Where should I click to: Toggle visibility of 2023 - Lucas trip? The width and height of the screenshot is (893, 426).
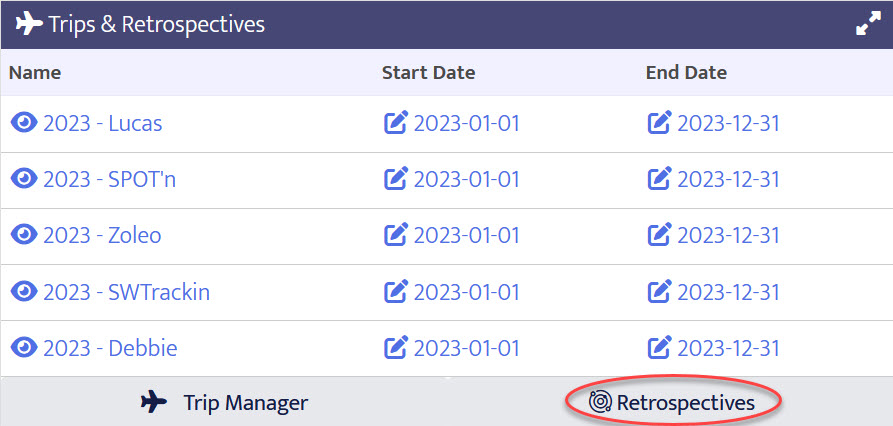pyautogui.click(x=24, y=123)
